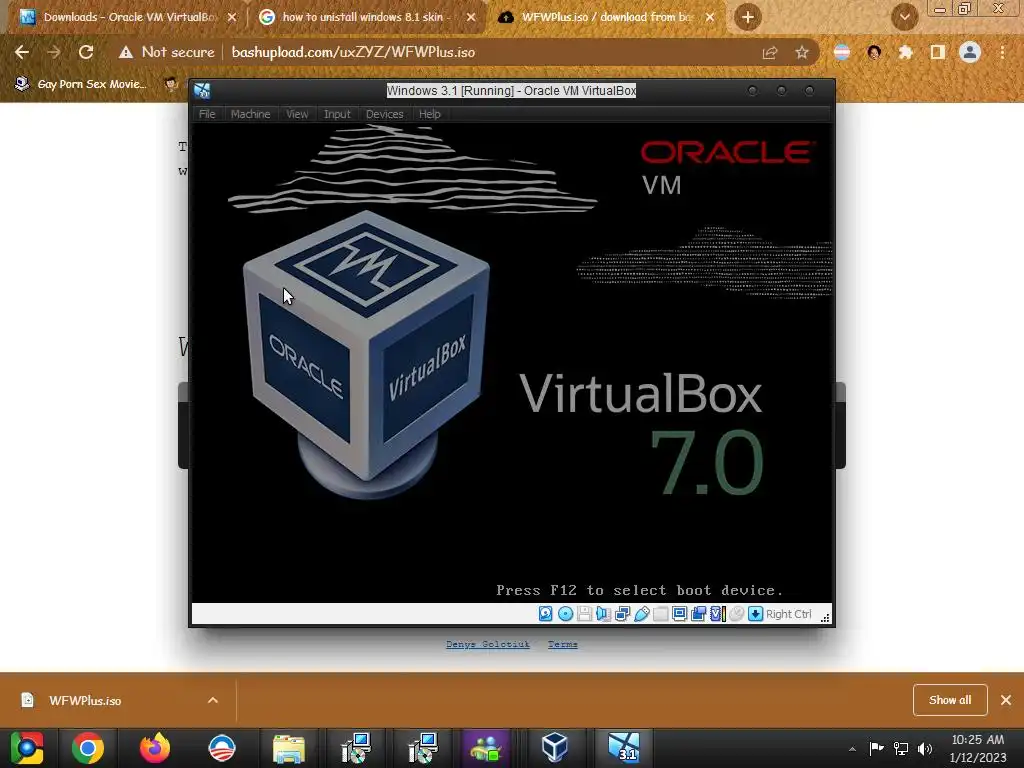Open the Help menu in VirtualBox
This screenshot has height=768, width=1024.
(430, 114)
